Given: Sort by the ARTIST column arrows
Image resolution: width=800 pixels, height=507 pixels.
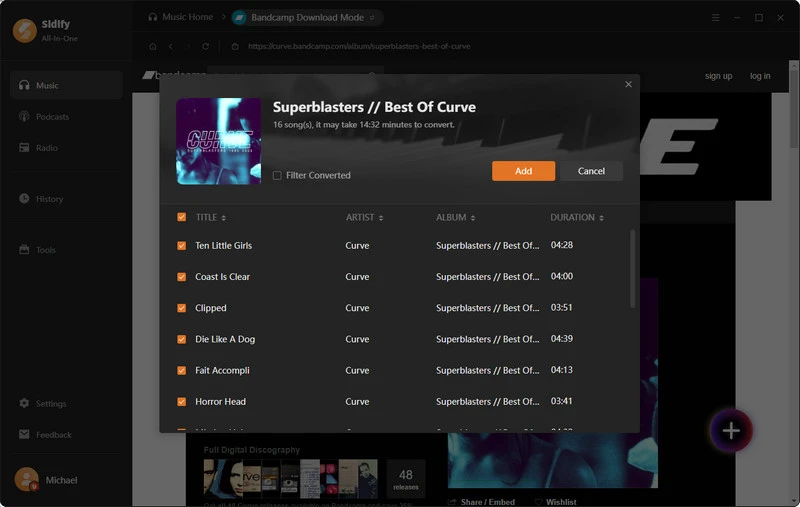Looking at the screenshot, I should tap(381, 218).
